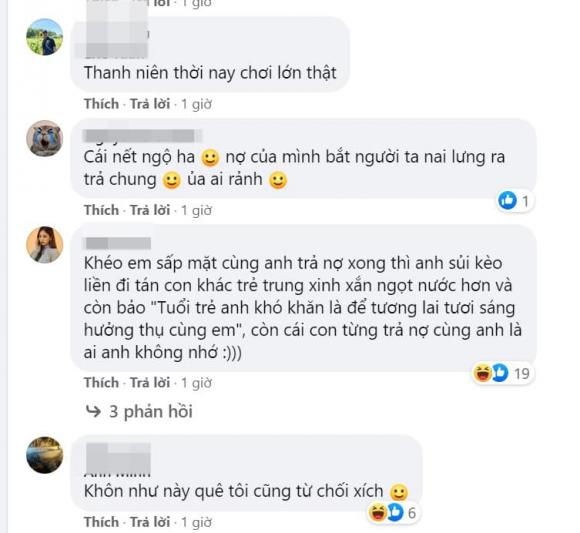Reply to the "Thanh niên thời nay" comment

150,104
